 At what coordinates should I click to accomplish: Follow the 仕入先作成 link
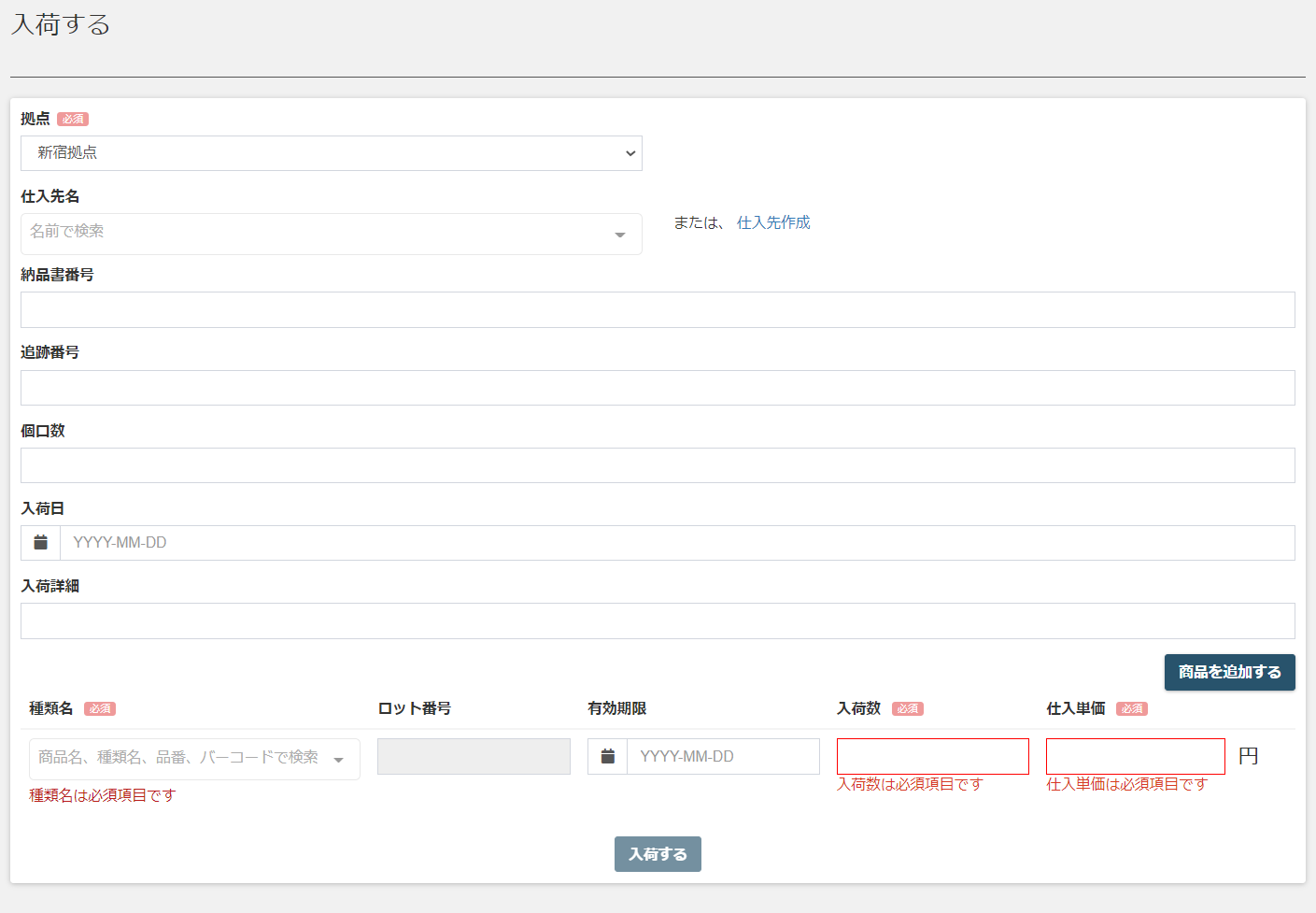coord(773,222)
